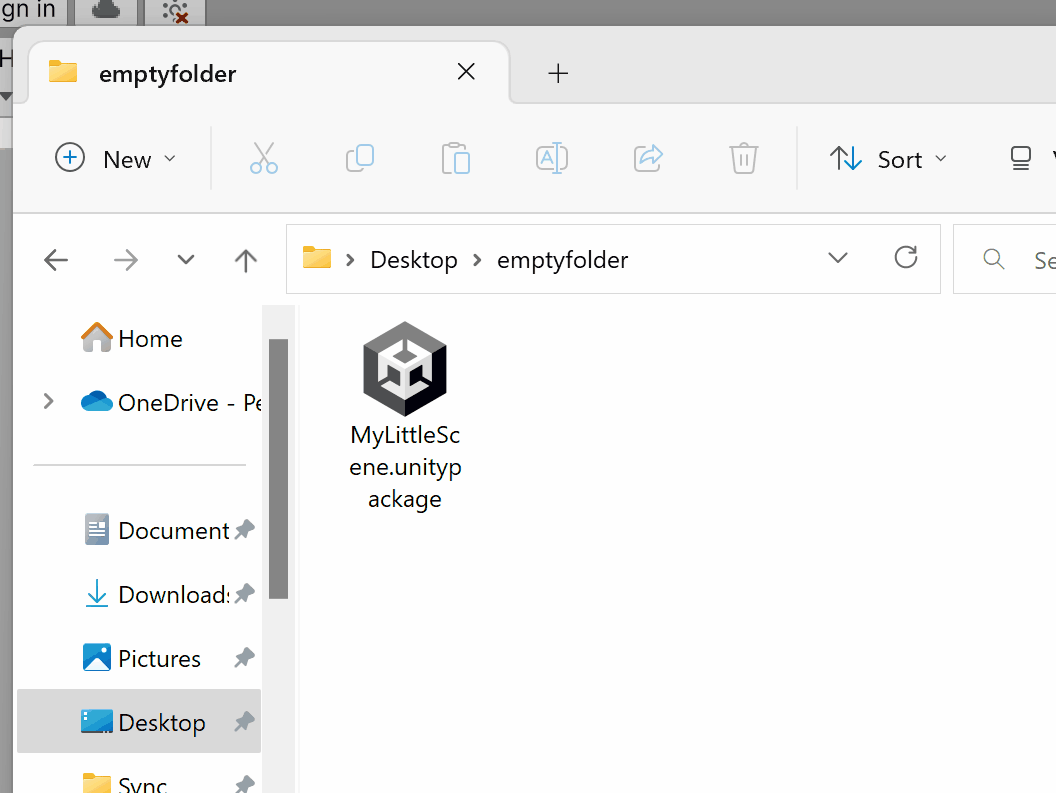
Task: Add a new tab with plus button
Action: [x=558, y=73]
